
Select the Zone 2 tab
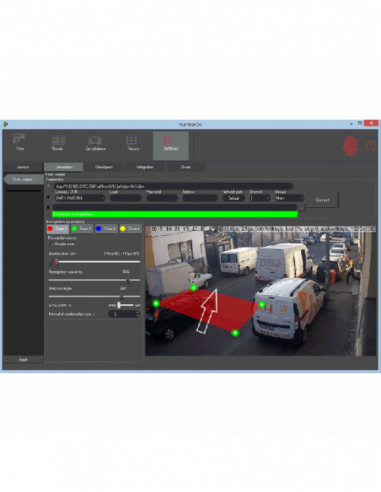(82, 229)
